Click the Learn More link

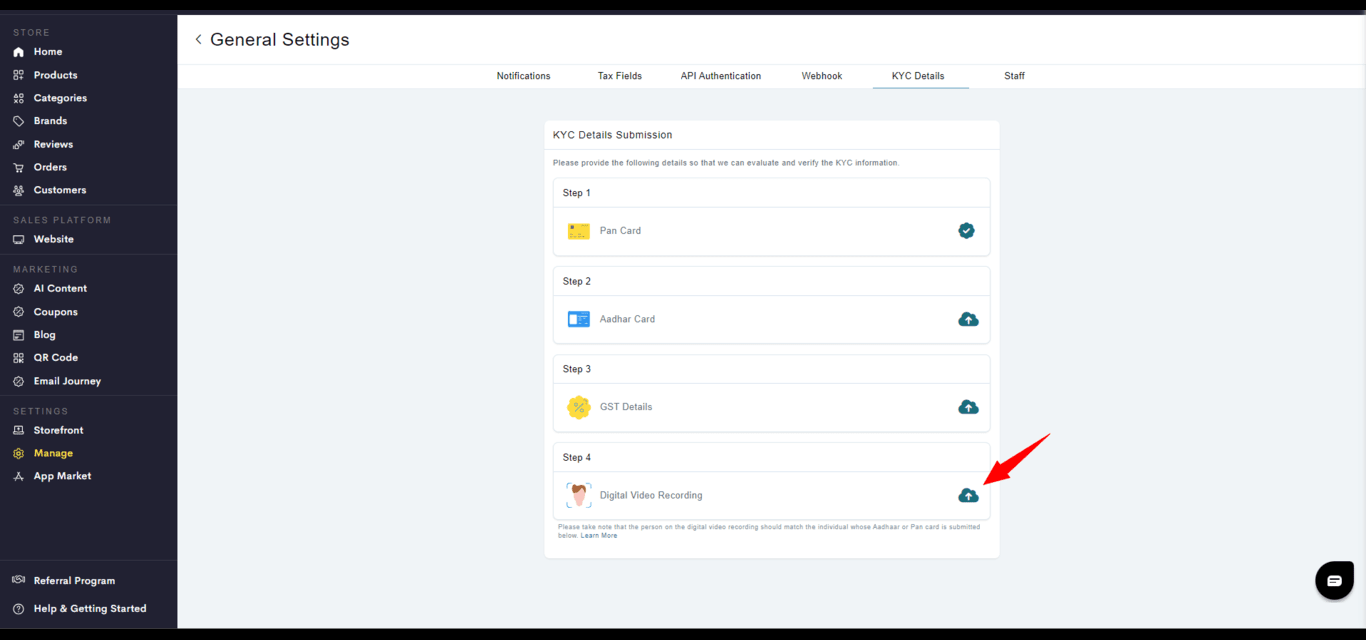[599, 536]
